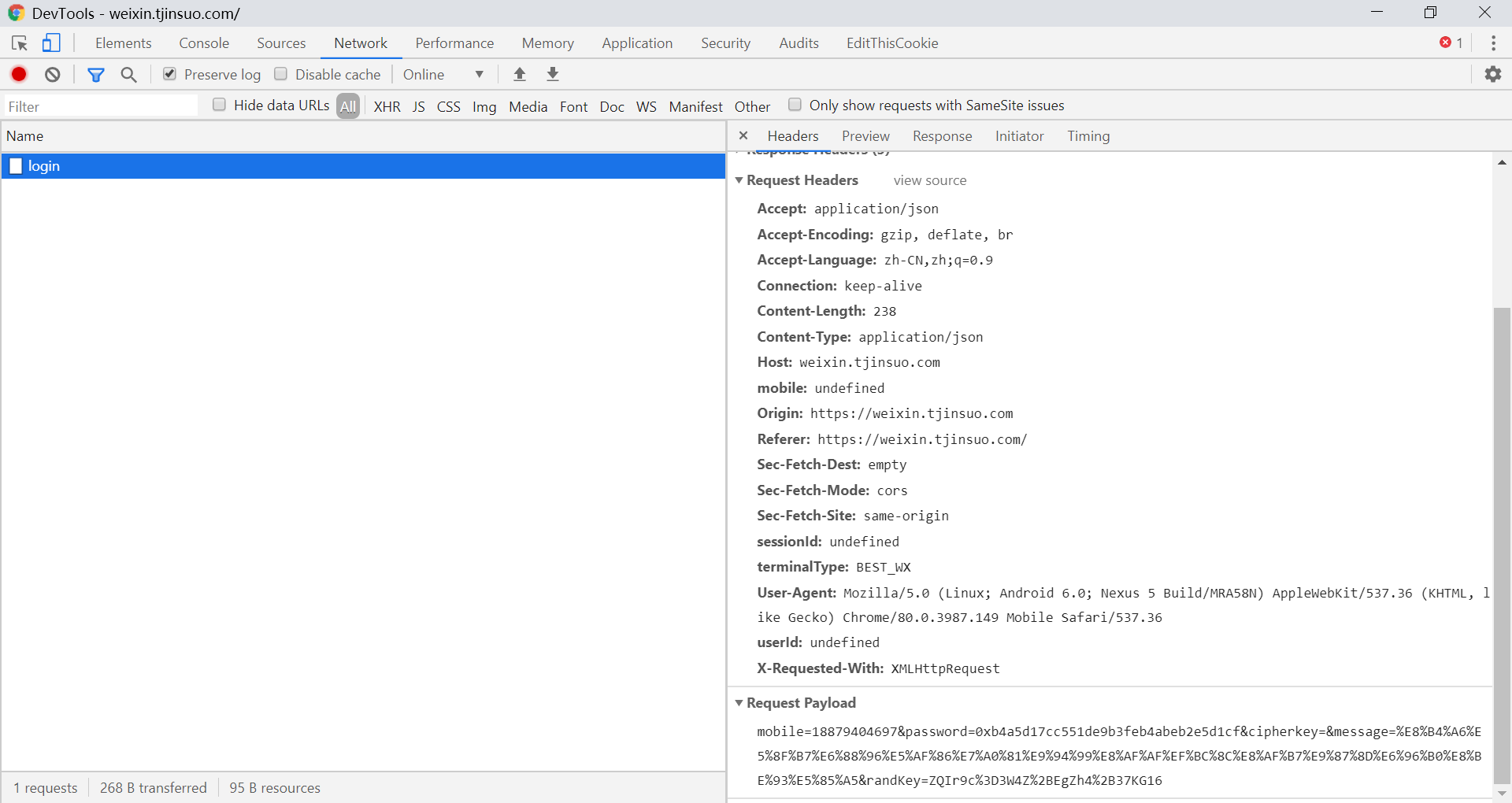Image resolution: width=1512 pixels, height=803 pixels.
Task: Open the Performance panel
Action: 454,43
